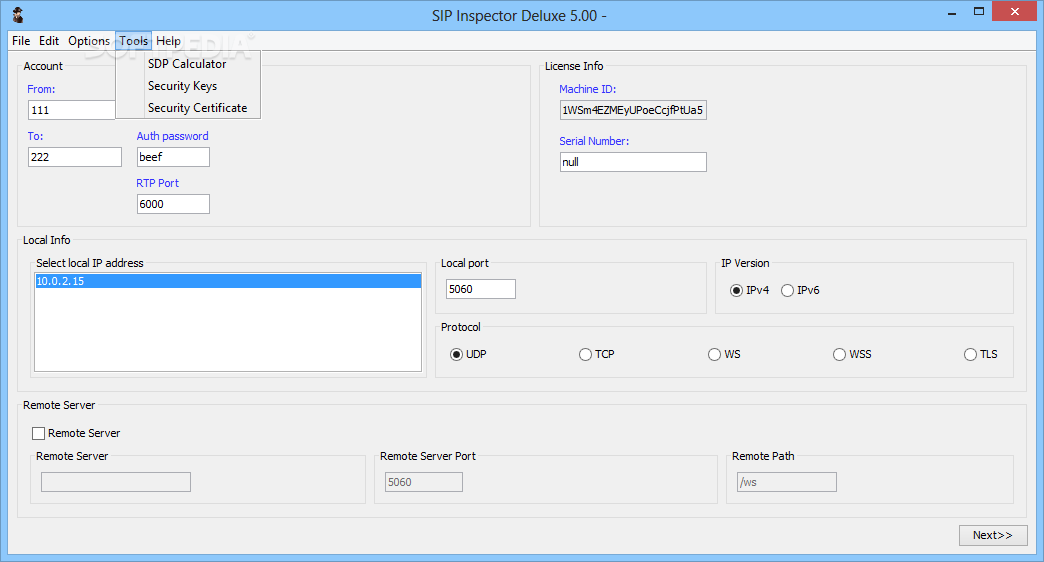This screenshot has height=562, width=1044.
Task: Click the Local port field
Action: pyautogui.click(x=481, y=289)
